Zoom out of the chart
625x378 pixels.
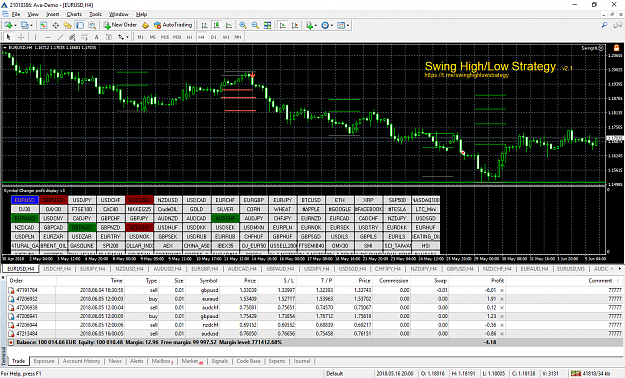point(255,25)
